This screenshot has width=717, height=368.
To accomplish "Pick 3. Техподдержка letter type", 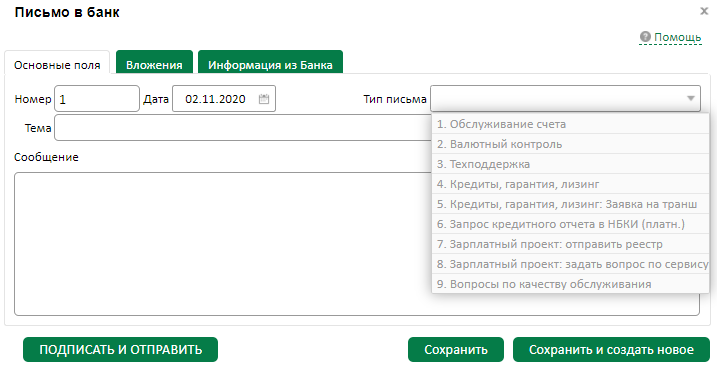I will (x=570, y=164).
